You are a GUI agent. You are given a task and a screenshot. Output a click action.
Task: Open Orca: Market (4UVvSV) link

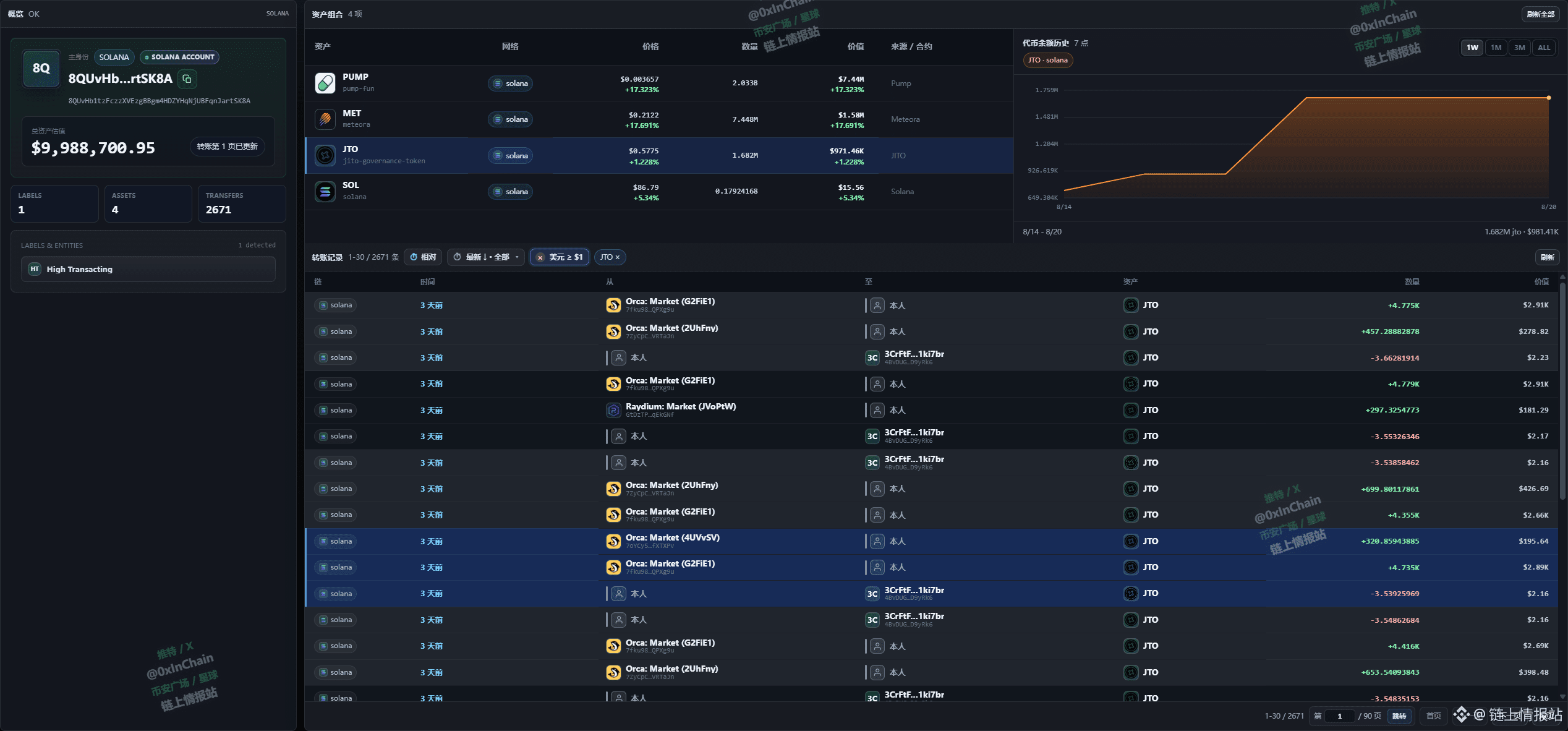tap(673, 537)
